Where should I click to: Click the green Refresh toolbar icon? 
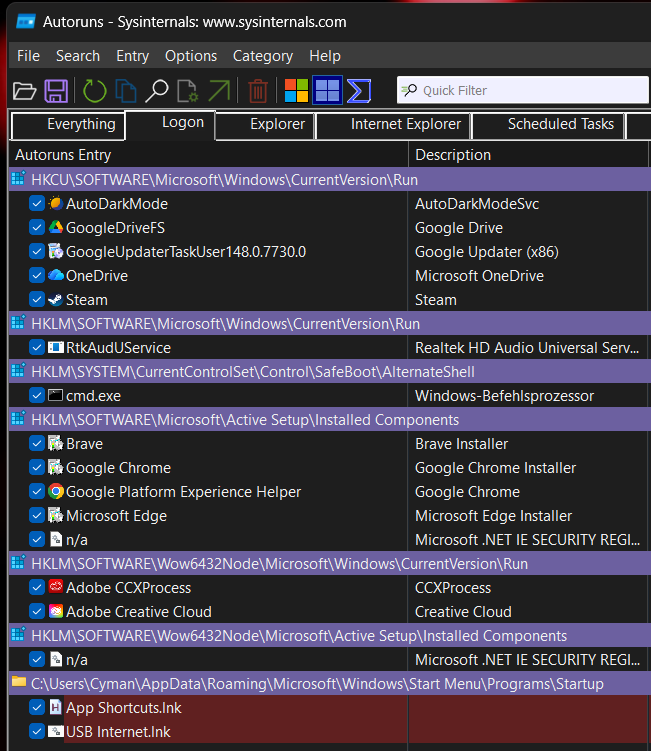tap(94, 91)
